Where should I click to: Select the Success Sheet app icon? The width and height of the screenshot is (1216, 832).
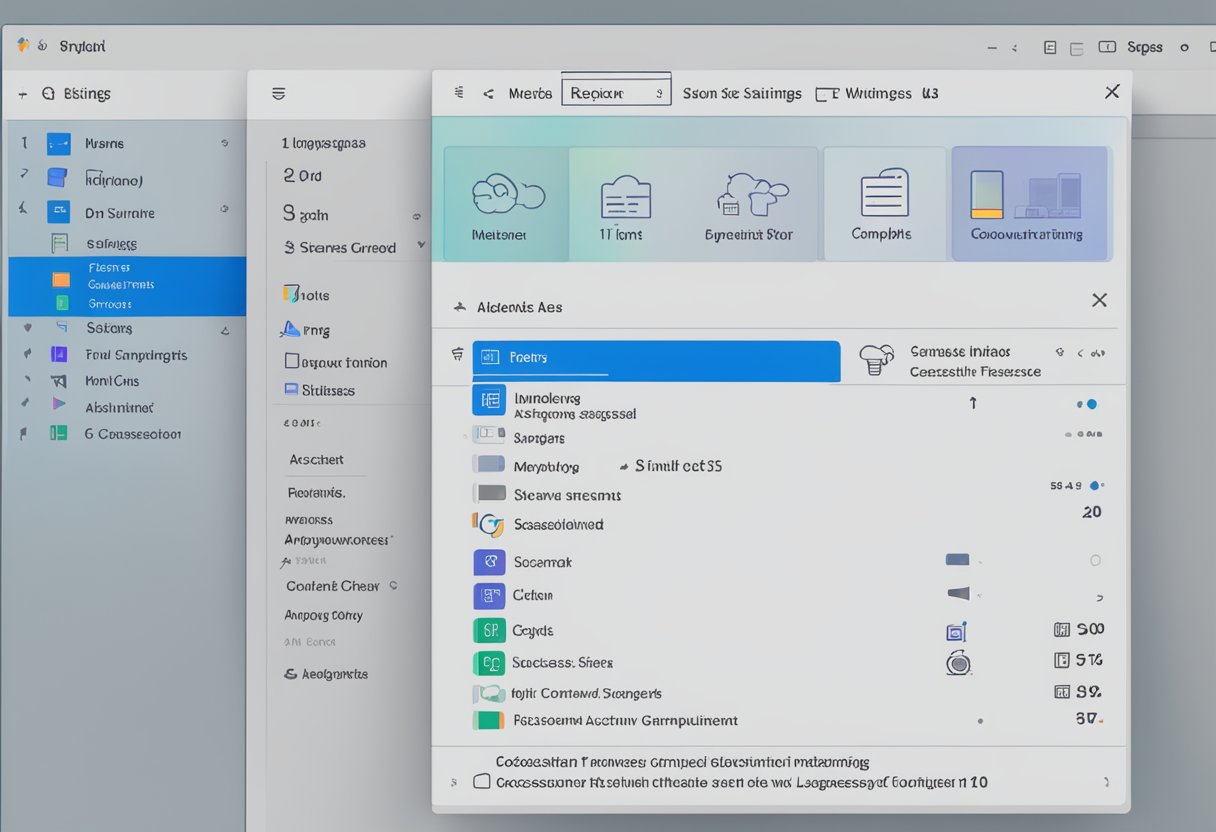489,662
